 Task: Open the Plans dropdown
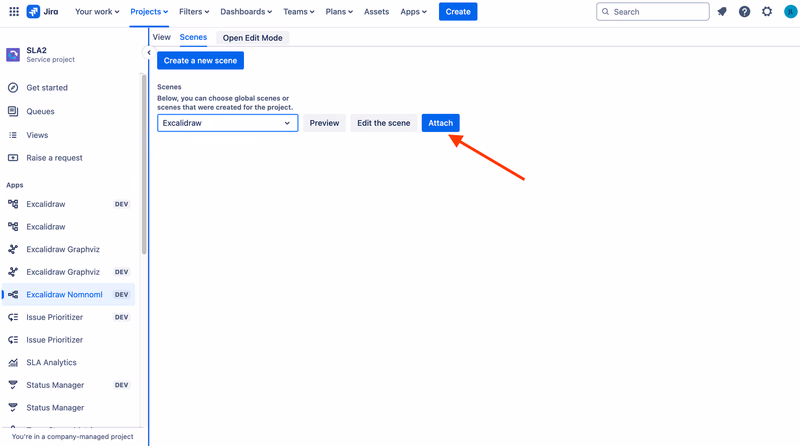pyautogui.click(x=339, y=11)
